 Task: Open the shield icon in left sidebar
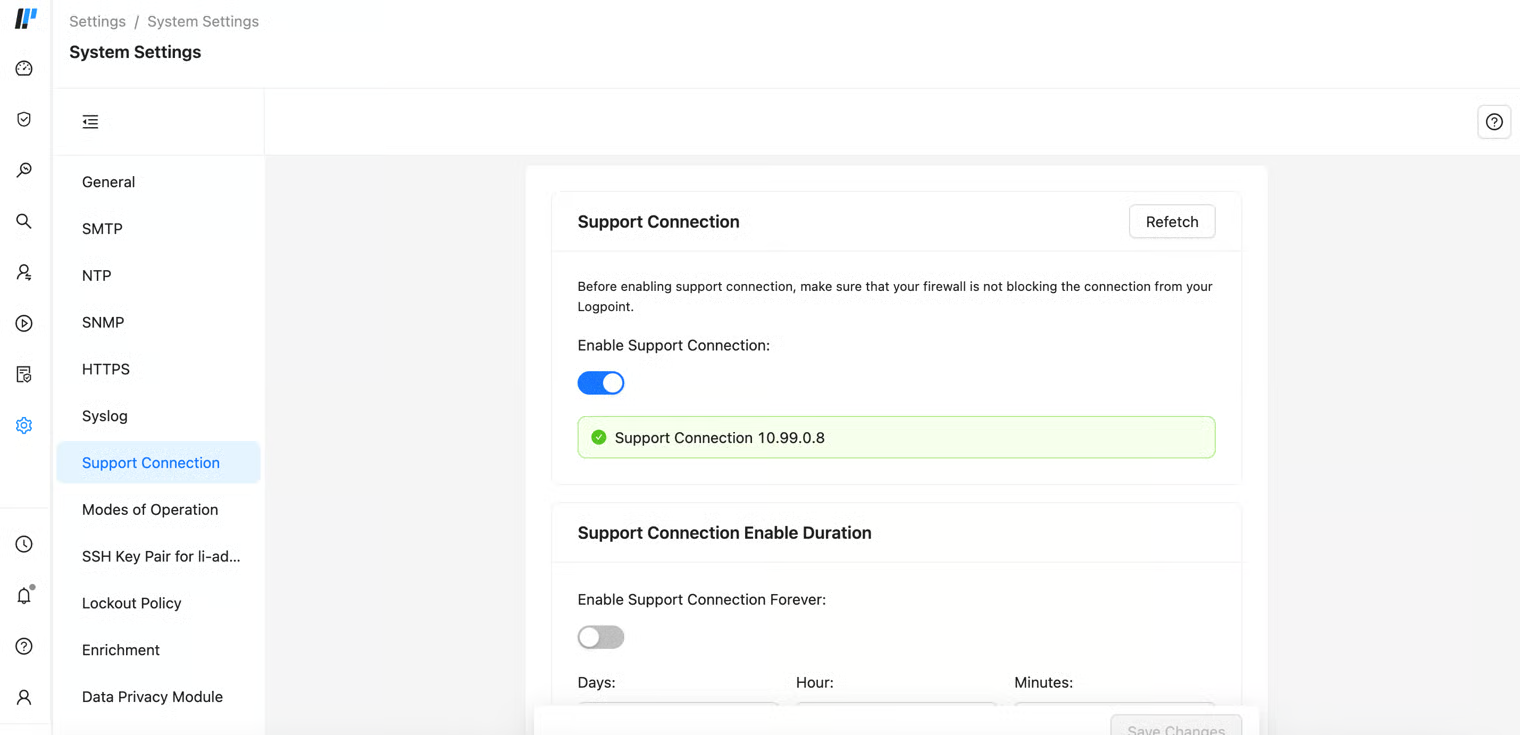coord(24,120)
